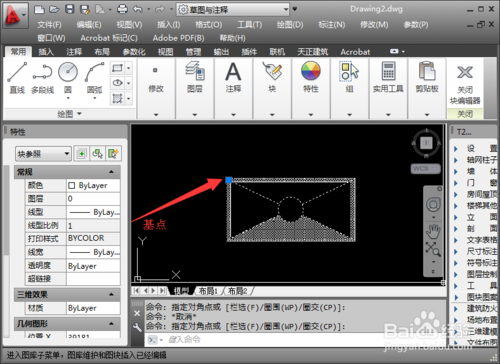
Task: Expand the 修改 panel arrow
Action: coord(156,114)
